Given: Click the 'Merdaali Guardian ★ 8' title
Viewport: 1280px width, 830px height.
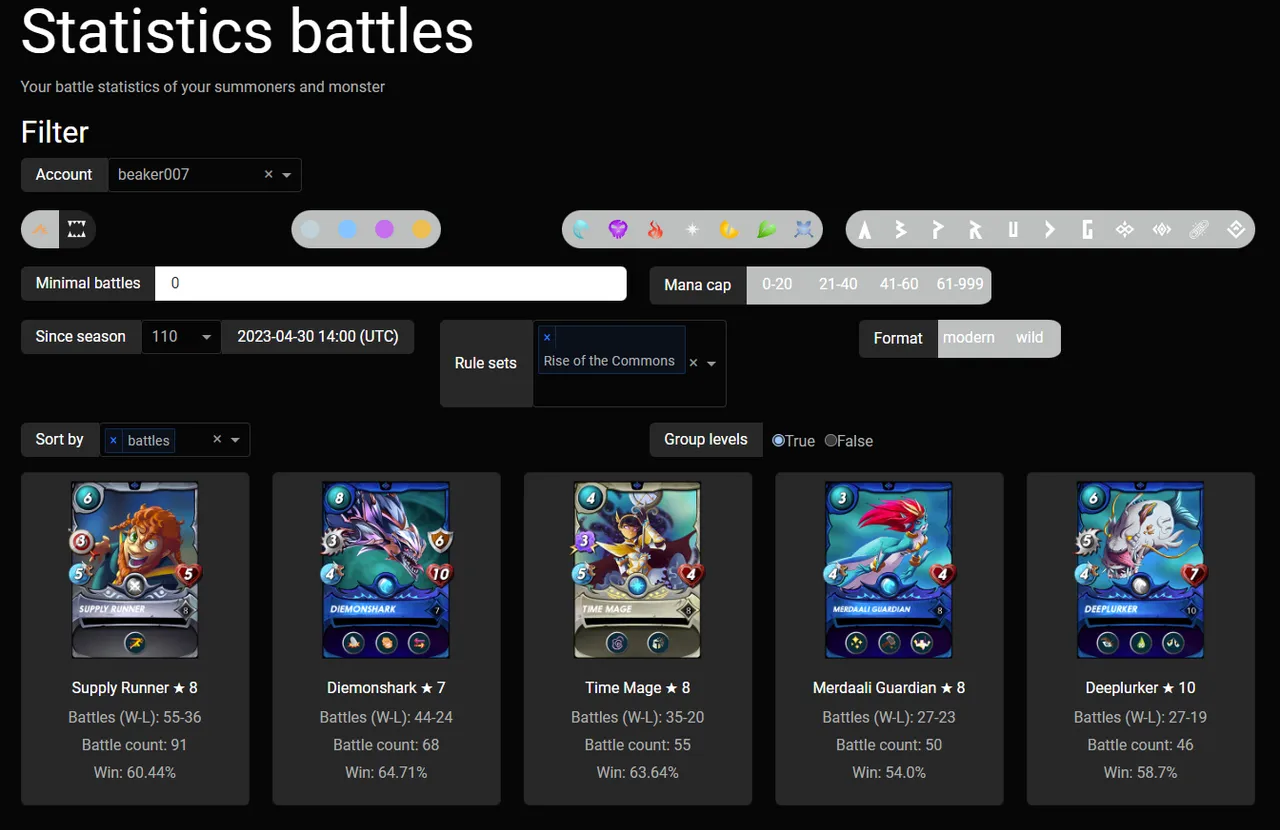Looking at the screenshot, I should (889, 688).
